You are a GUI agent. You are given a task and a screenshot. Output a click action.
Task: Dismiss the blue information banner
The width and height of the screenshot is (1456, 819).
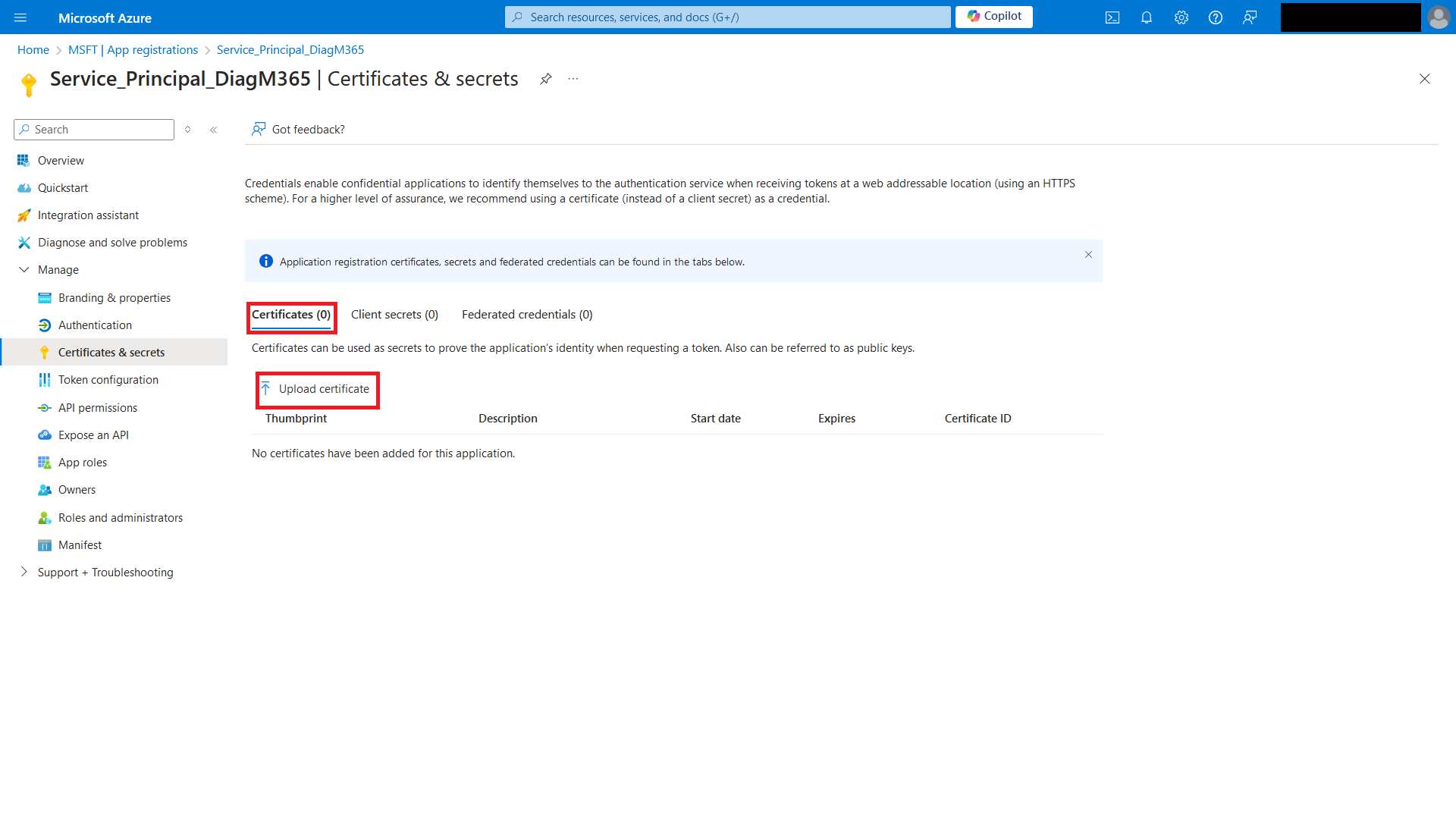[x=1088, y=255]
